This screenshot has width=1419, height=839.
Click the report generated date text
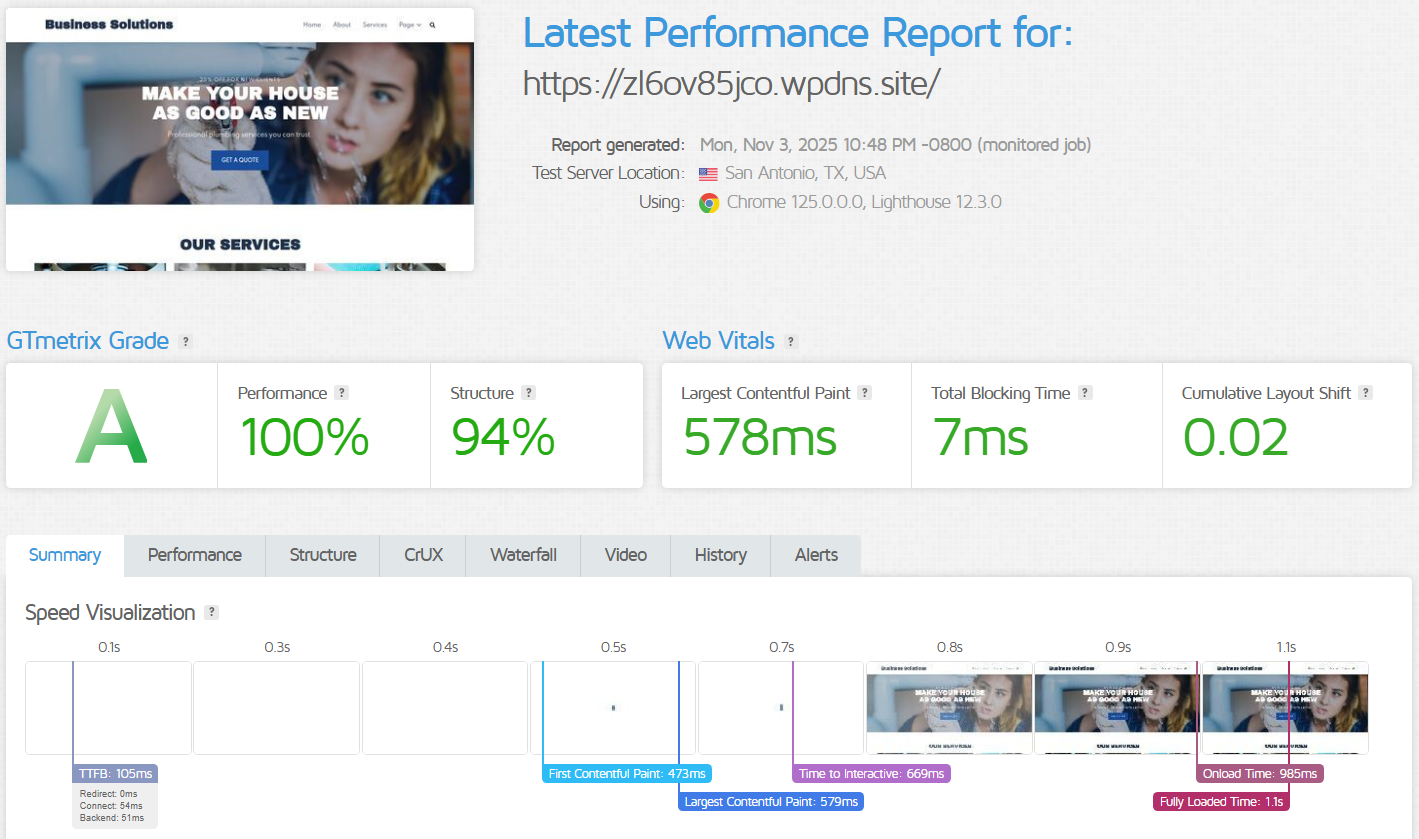(895, 145)
